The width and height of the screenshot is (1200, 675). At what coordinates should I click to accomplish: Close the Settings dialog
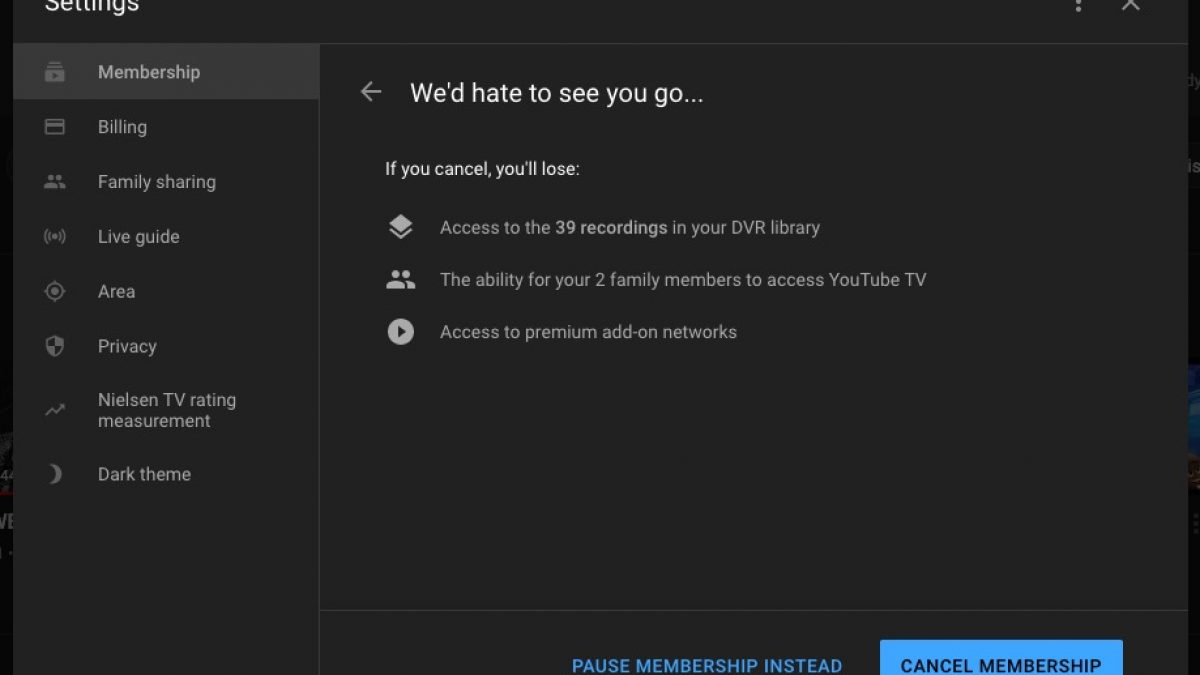(1130, 5)
